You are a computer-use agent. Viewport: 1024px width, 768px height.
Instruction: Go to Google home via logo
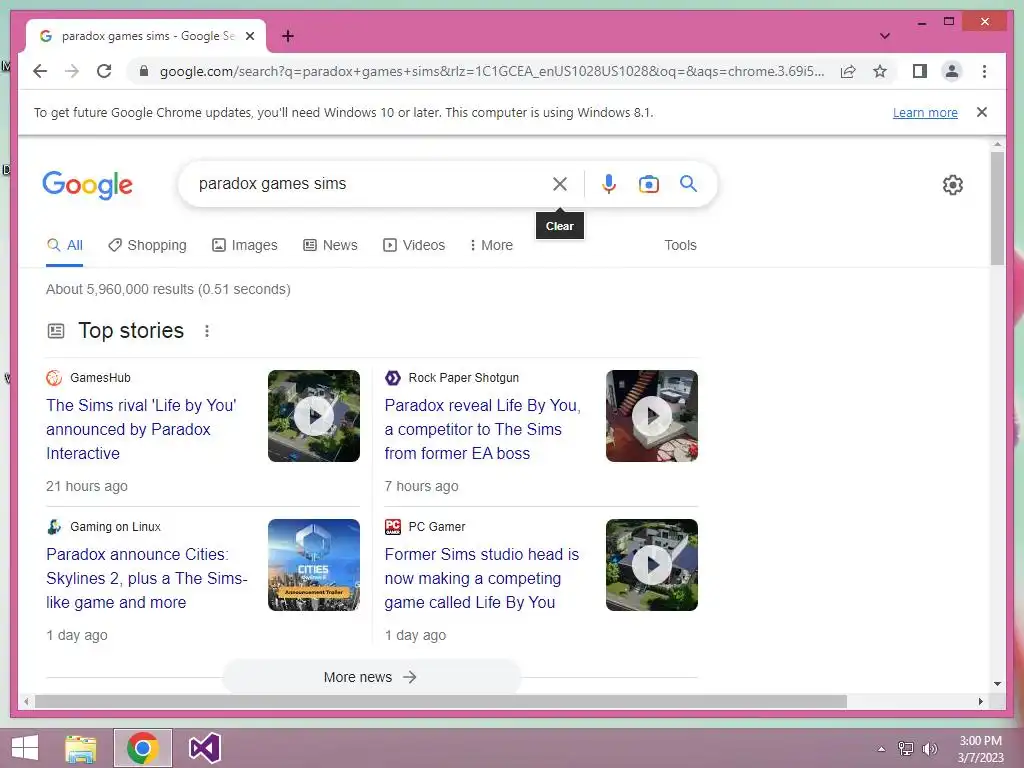point(88,185)
